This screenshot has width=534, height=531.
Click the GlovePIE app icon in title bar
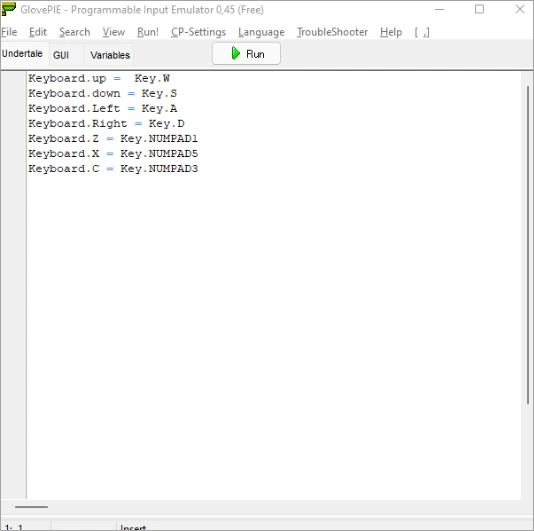click(9, 9)
